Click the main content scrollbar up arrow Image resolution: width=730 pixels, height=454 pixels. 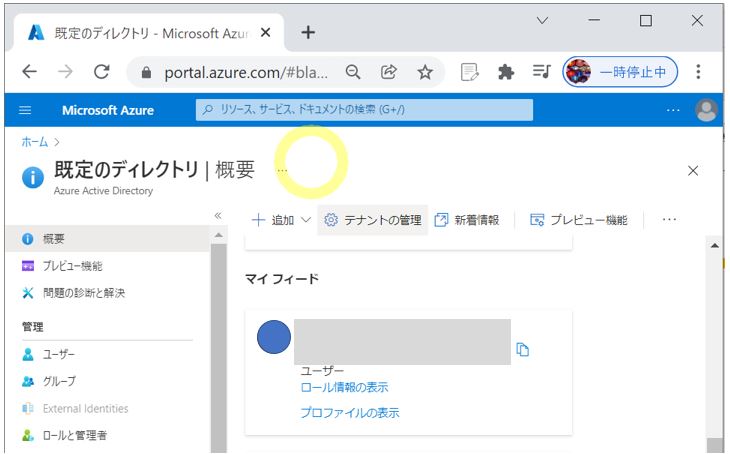pos(714,245)
